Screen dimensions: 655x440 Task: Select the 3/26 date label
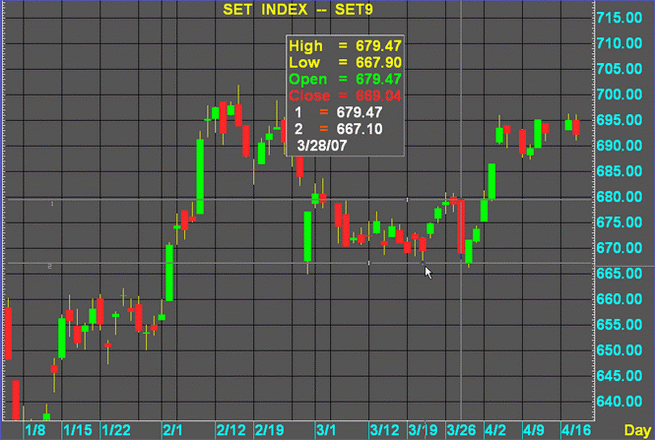461,430
